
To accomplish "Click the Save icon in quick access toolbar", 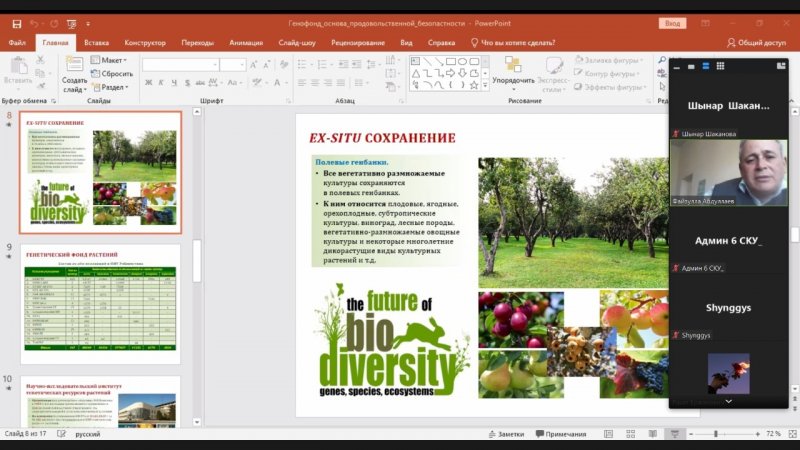I will coord(17,24).
